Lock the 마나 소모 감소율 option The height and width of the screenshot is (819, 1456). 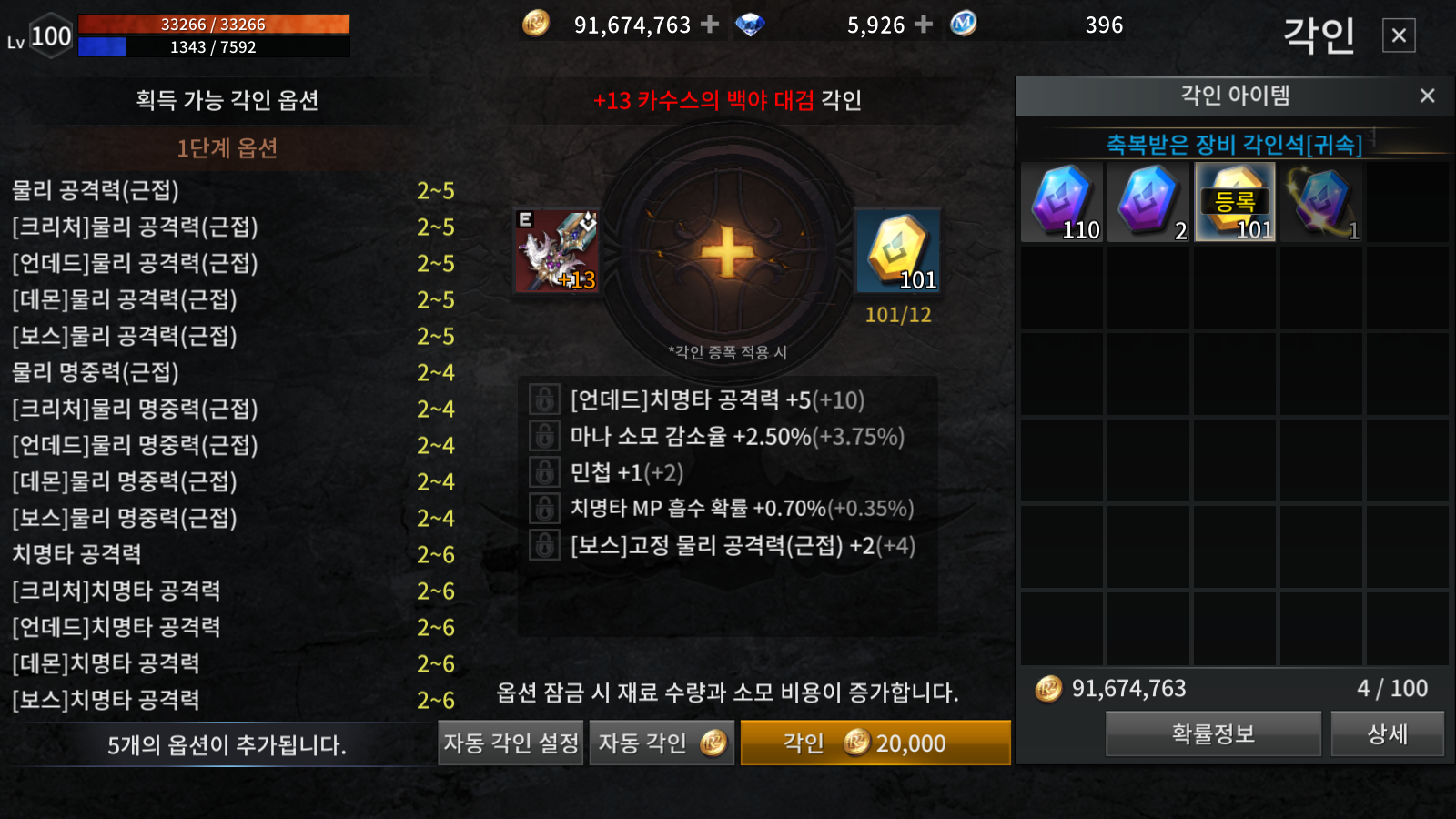tap(544, 436)
